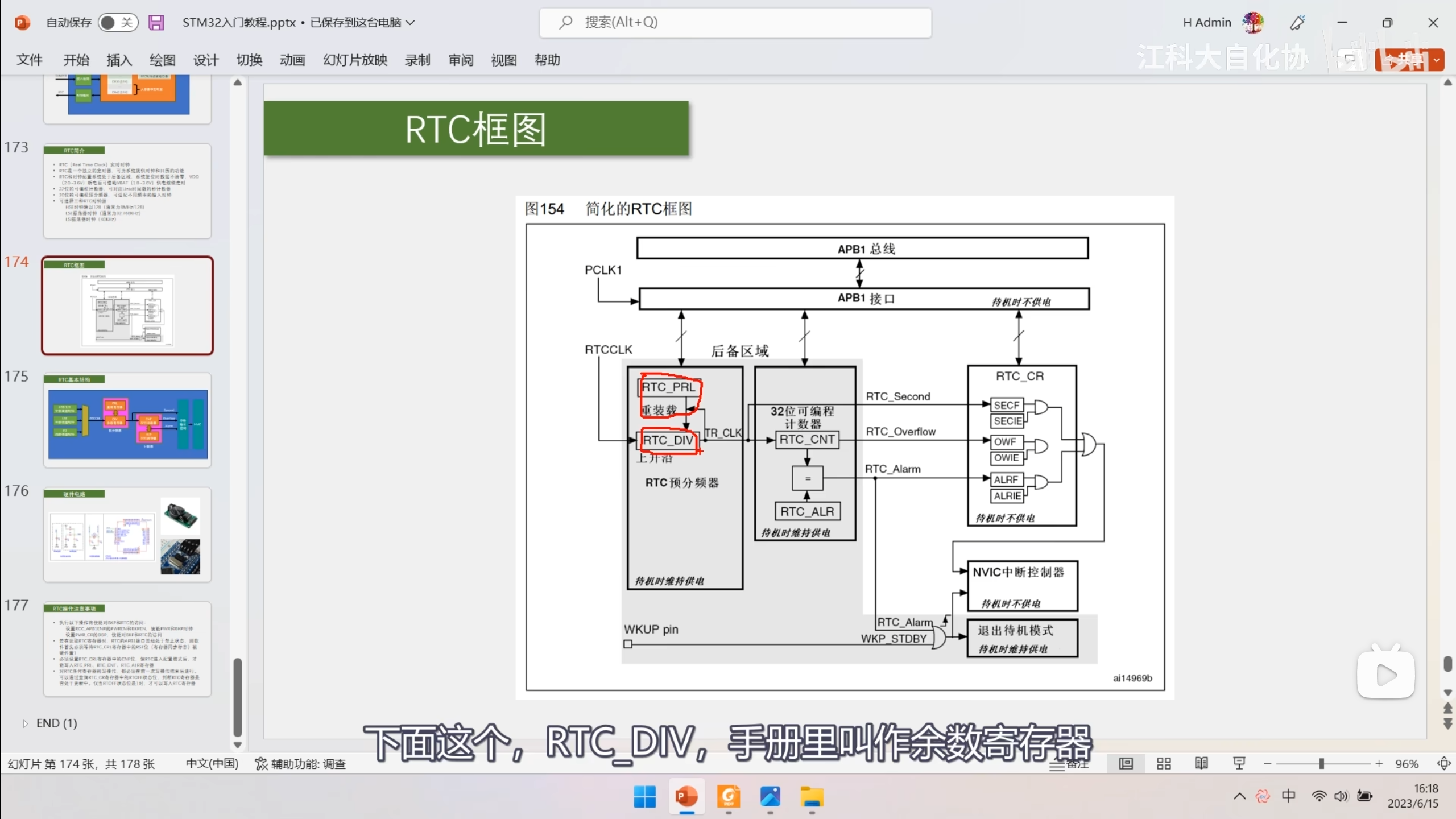Toggle the 备注 notes pane
Image resolution: width=1456 pixels, height=819 pixels.
pos(1069,765)
